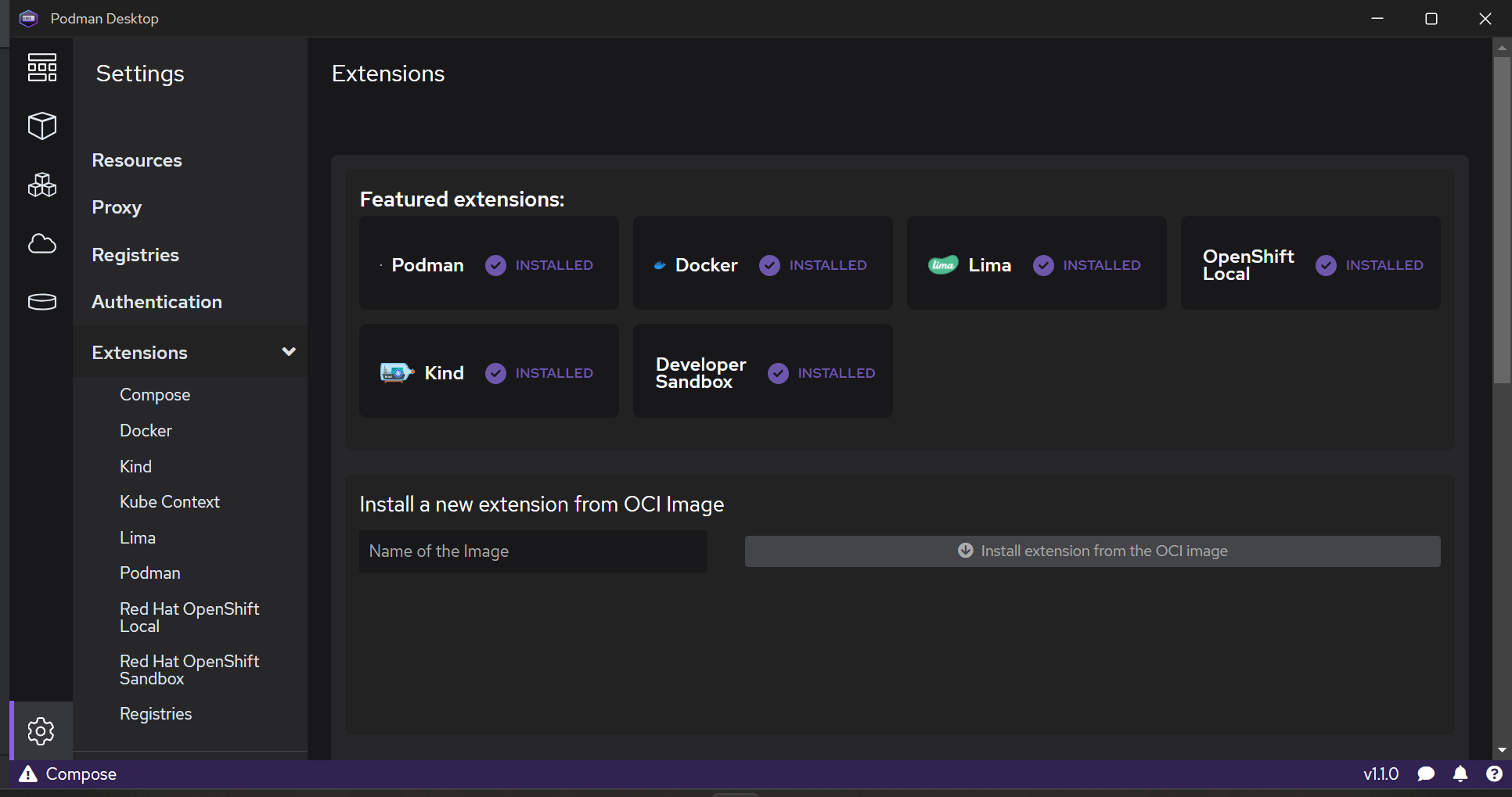Open the Volumes cylinder icon

[x=42, y=302]
